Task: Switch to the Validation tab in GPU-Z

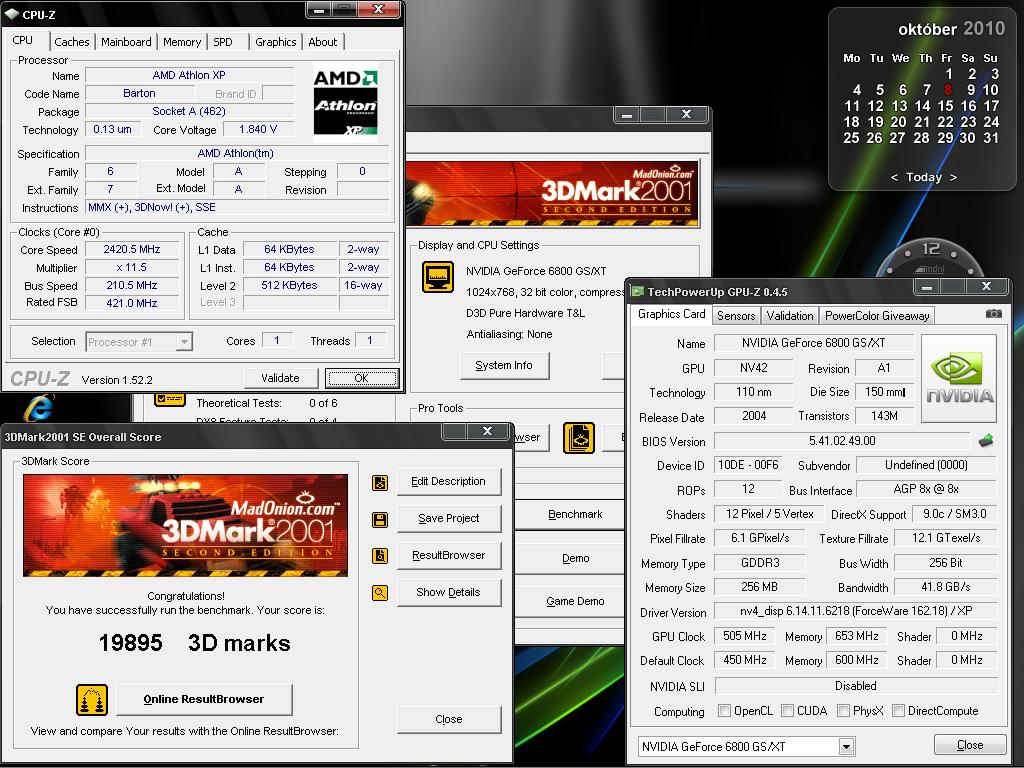Action: (x=790, y=315)
